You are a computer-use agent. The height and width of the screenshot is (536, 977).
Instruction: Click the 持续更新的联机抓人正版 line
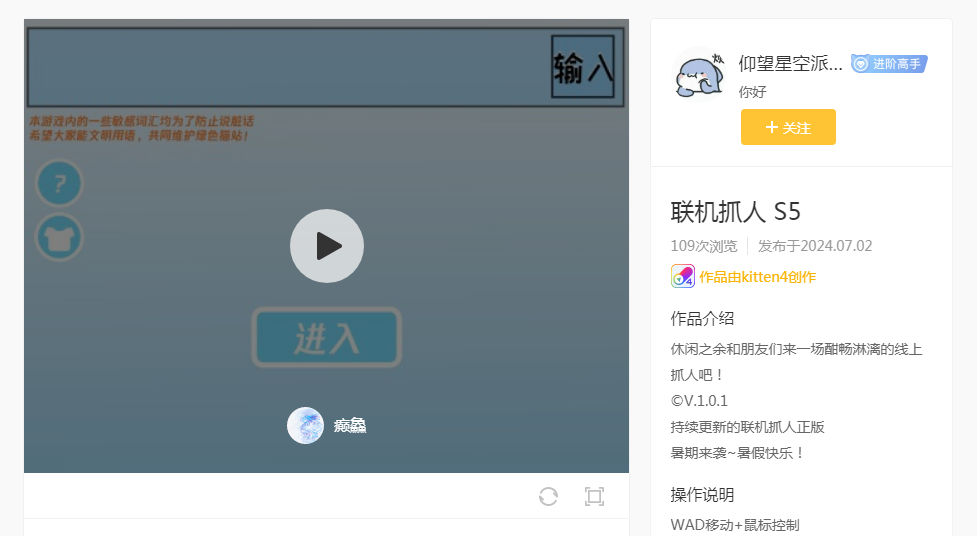click(x=747, y=427)
